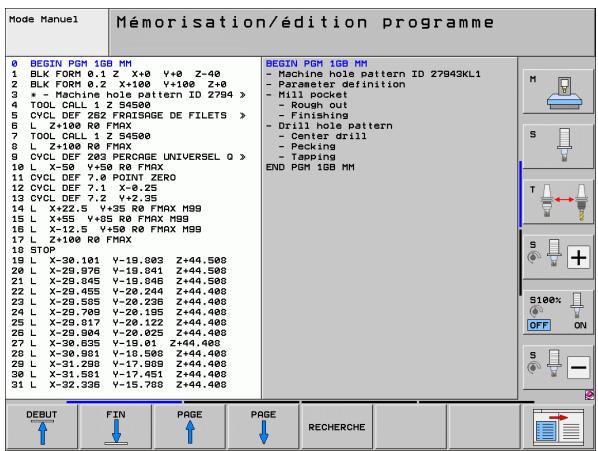The width and height of the screenshot is (598, 451).
Task: Select line 7 TOOL CALL 1 Z S4500
Action: [80, 136]
